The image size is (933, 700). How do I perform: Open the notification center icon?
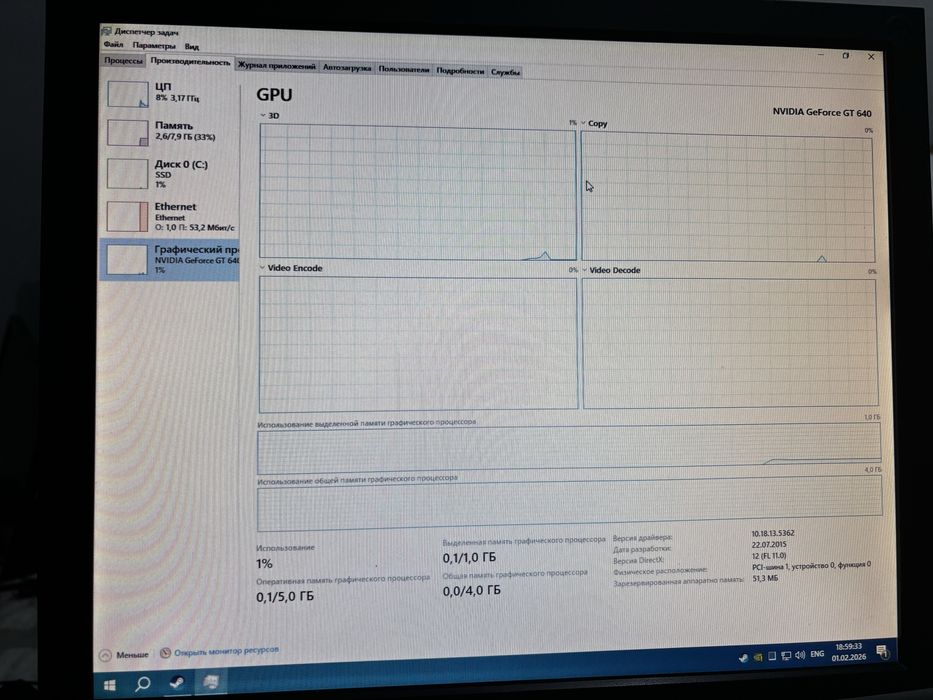[x=882, y=651]
